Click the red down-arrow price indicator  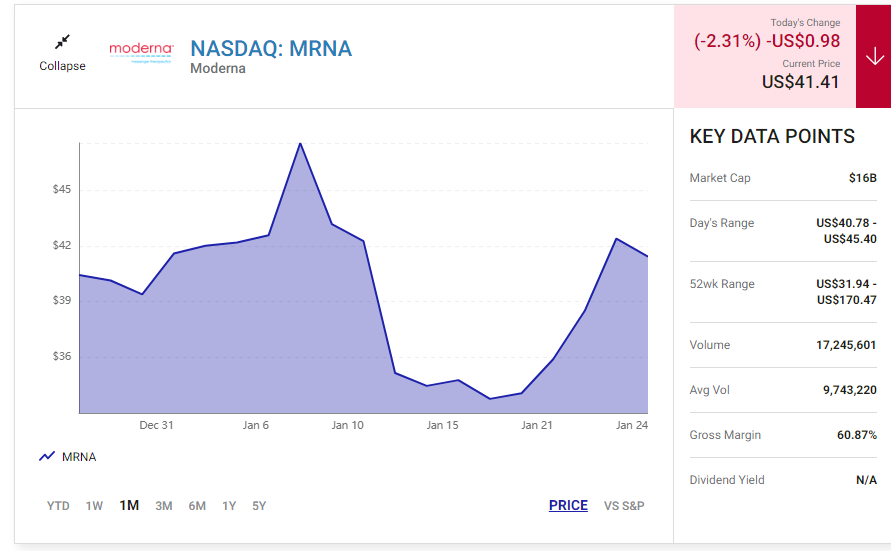[x=874, y=56]
